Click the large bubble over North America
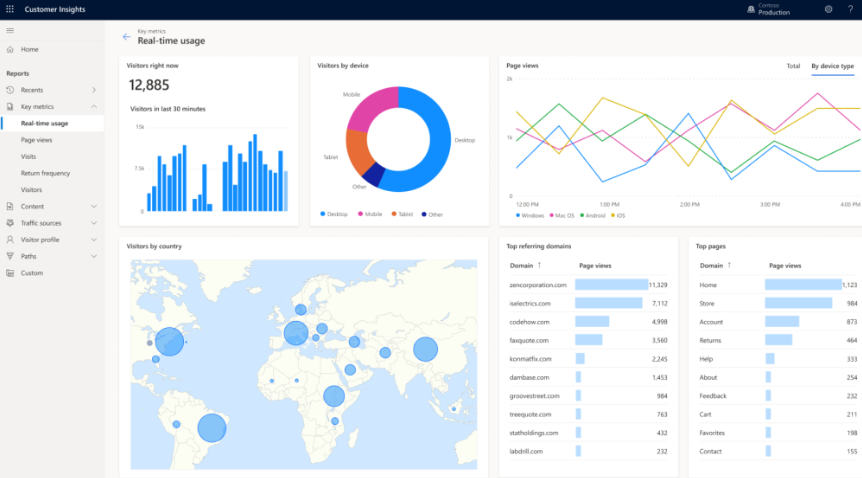This screenshot has height=478, width=862. pos(169,341)
